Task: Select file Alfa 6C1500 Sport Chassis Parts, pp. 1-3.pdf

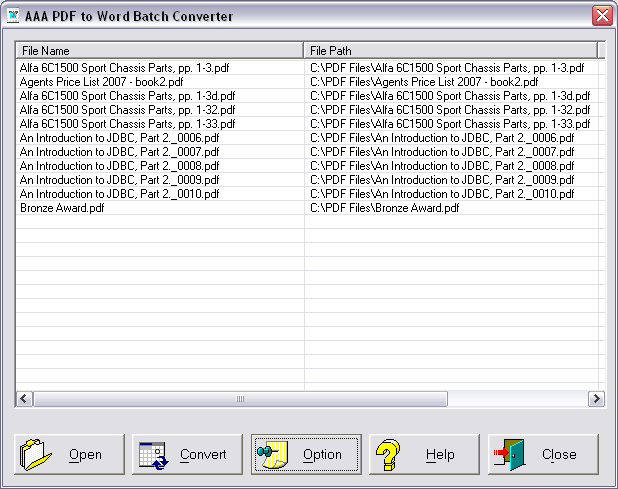Action: tap(125, 68)
